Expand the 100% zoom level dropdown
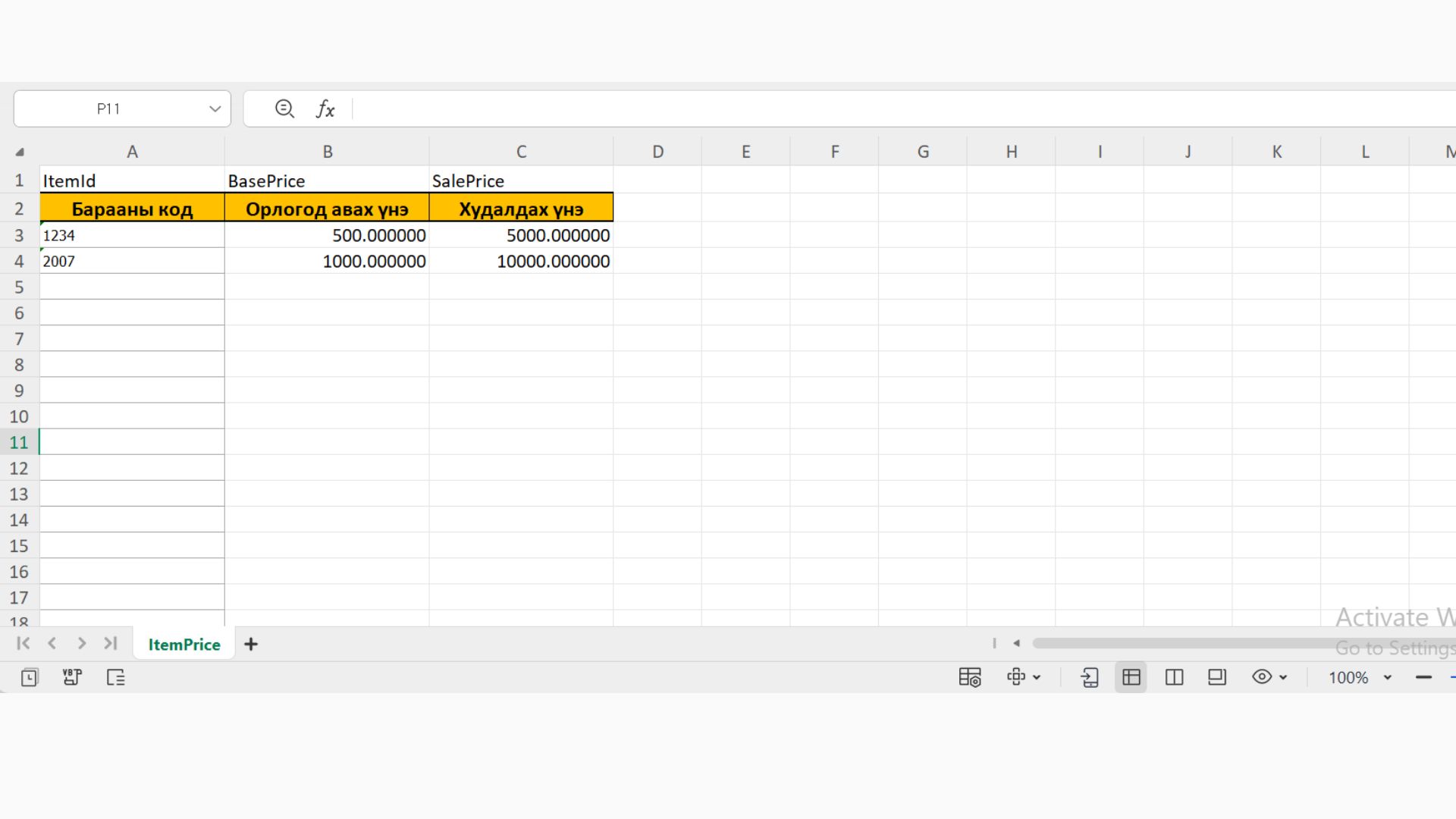The height and width of the screenshot is (819, 1456). pos(1387,677)
